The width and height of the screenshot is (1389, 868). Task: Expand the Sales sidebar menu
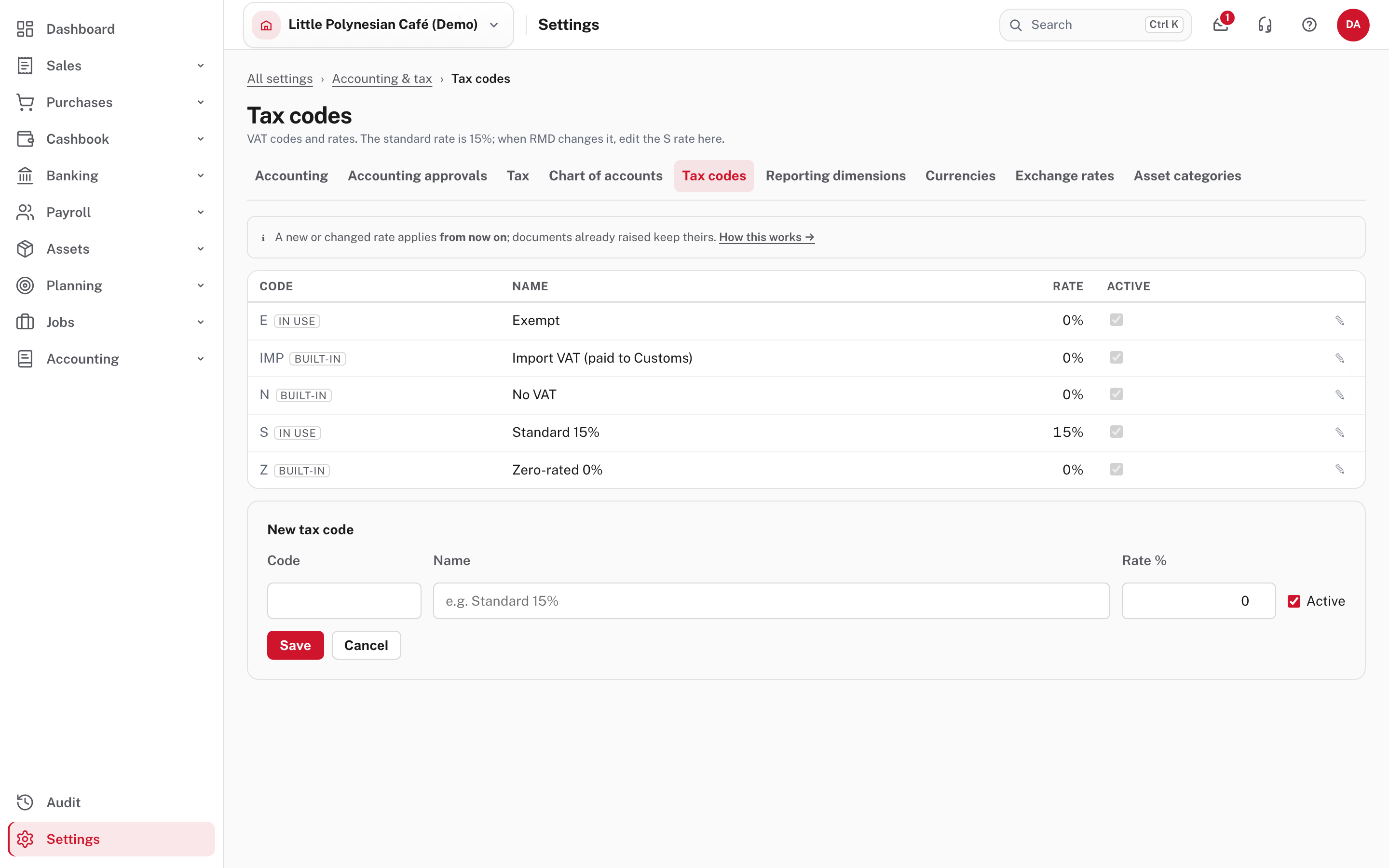tap(200, 66)
